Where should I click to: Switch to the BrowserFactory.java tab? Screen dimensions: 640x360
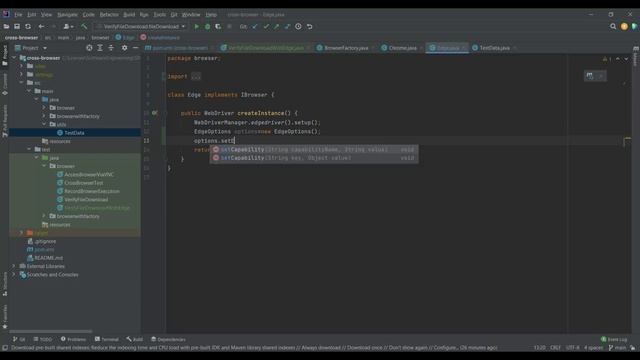(346, 48)
